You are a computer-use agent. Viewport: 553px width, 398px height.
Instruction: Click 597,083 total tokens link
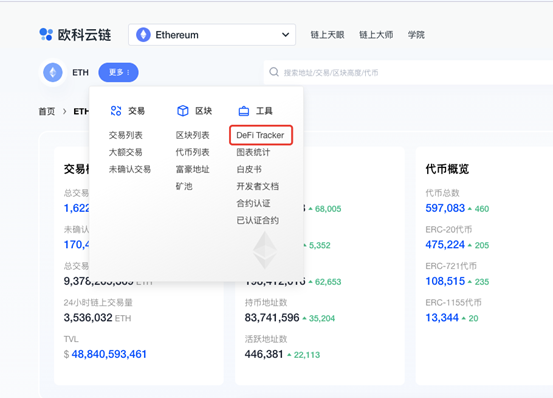(x=445, y=208)
